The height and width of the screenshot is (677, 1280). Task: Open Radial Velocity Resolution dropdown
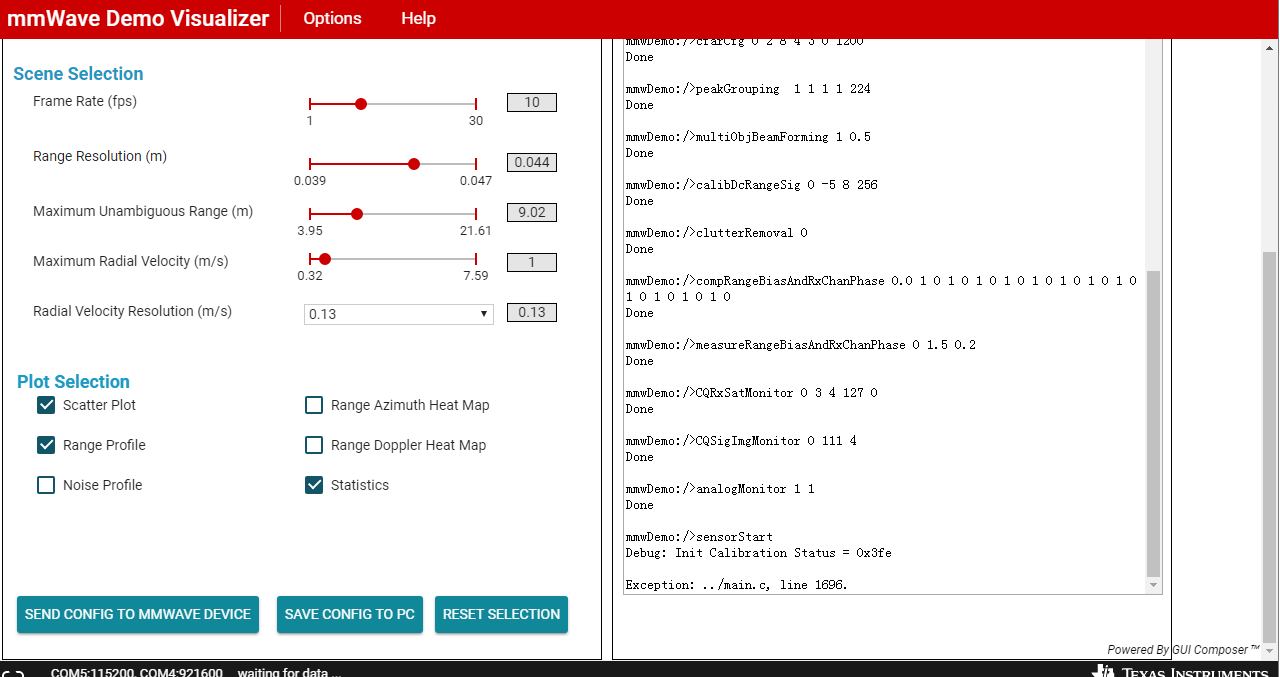coord(399,314)
